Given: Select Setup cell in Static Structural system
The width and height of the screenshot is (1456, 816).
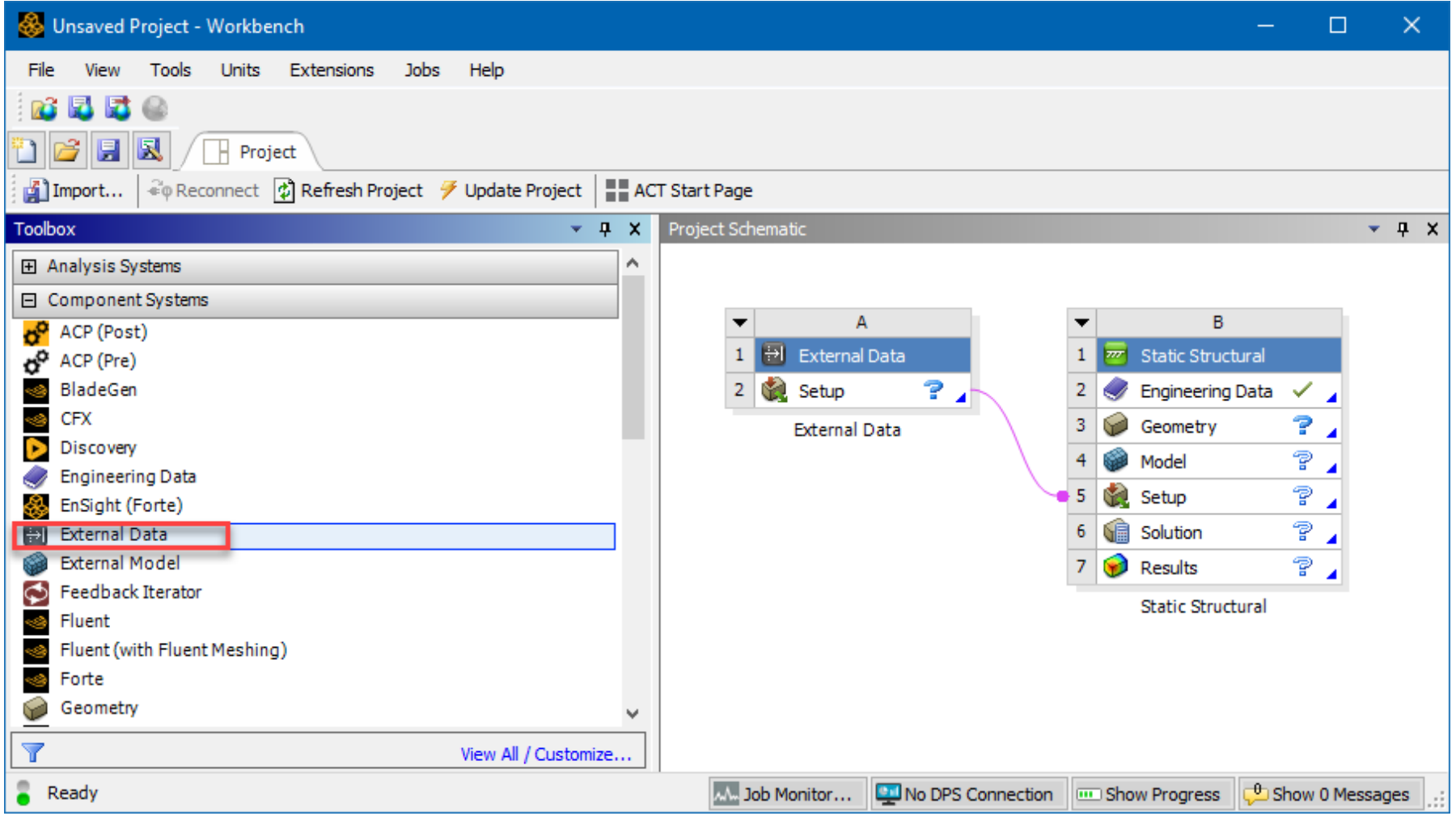Looking at the screenshot, I should (1218, 497).
